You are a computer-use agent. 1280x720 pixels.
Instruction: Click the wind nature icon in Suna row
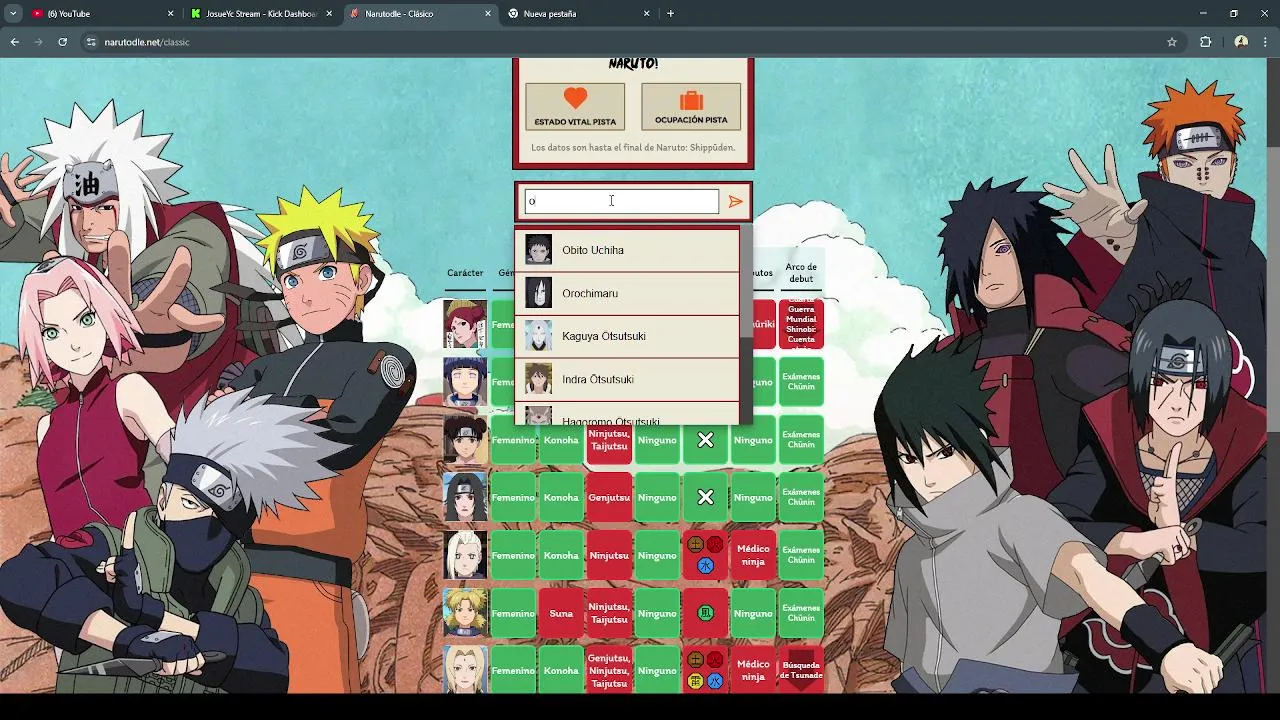(x=705, y=613)
